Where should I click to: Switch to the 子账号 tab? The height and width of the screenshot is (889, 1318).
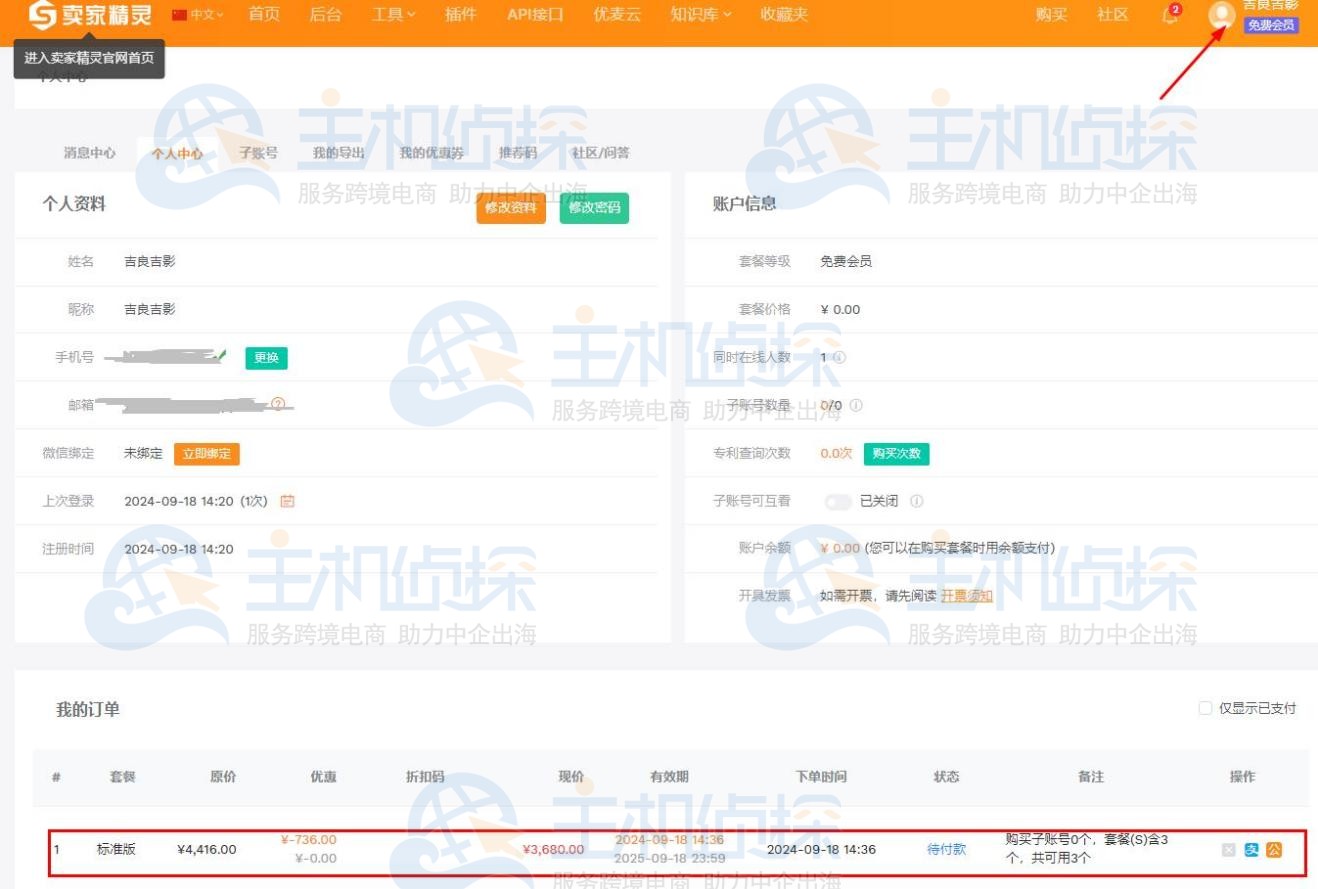pos(258,153)
